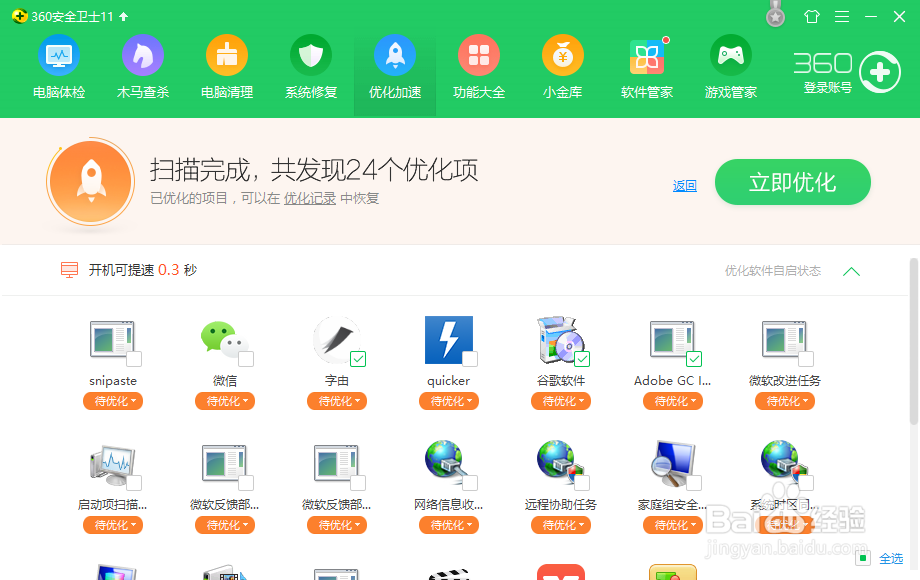Click the rocket scan result icon
The width and height of the screenshot is (920, 580).
point(91,182)
